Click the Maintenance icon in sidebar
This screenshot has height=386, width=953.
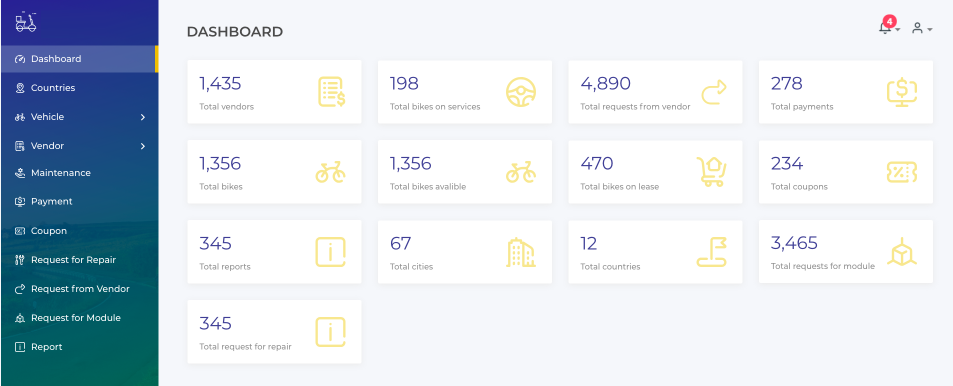point(20,173)
